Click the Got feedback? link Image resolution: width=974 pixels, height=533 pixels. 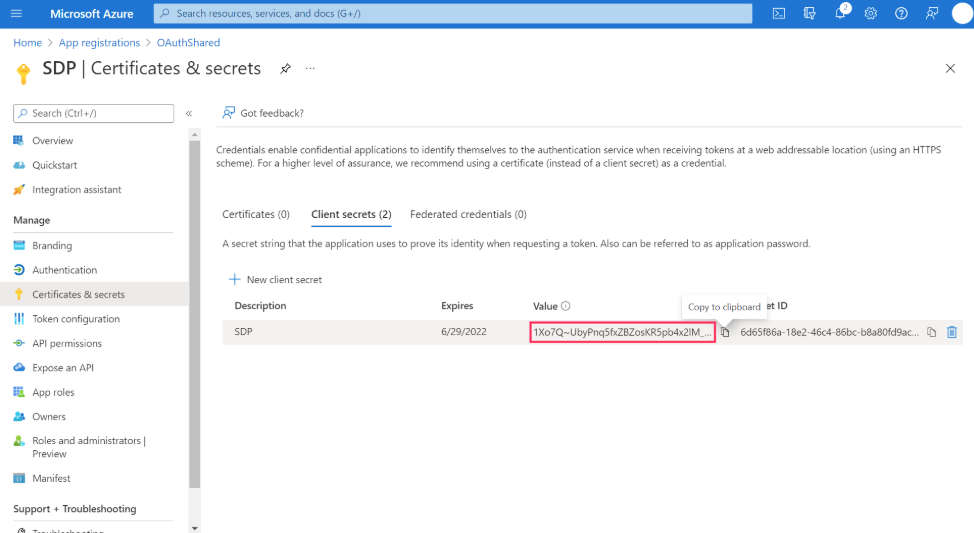[263, 113]
